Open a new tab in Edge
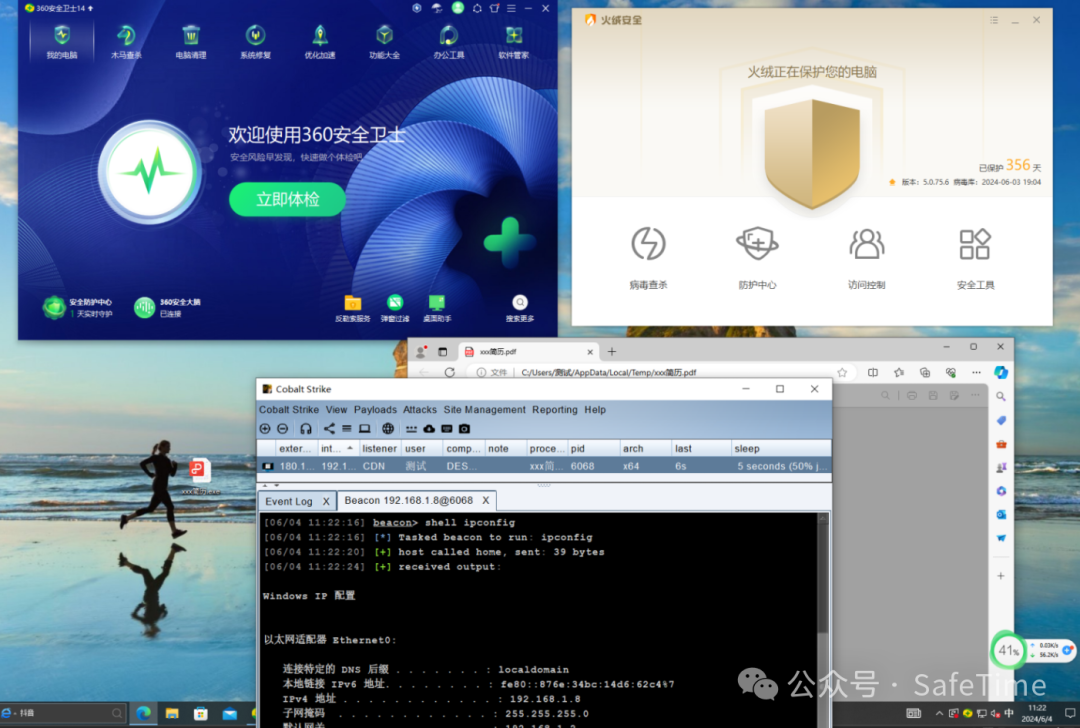Image resolution: width=1080 pixels, height=728 pixels. [612, 352]
